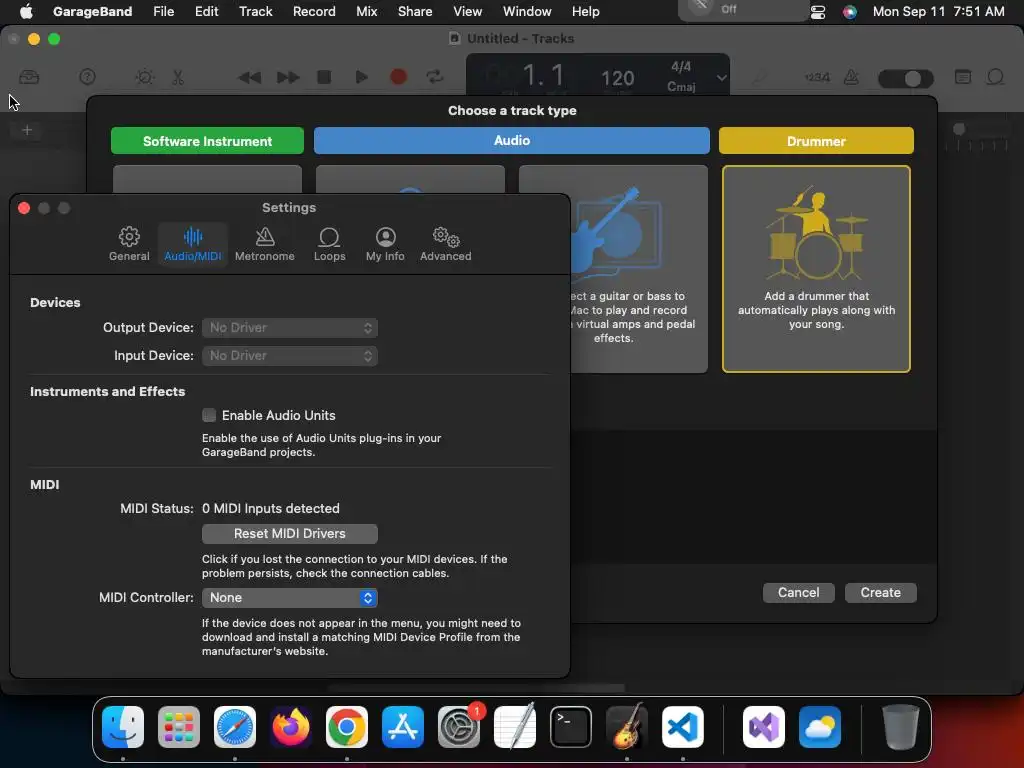This screenshot has height=768, width=1024.
Task: Click the tempo value 120
Action: 617,78
